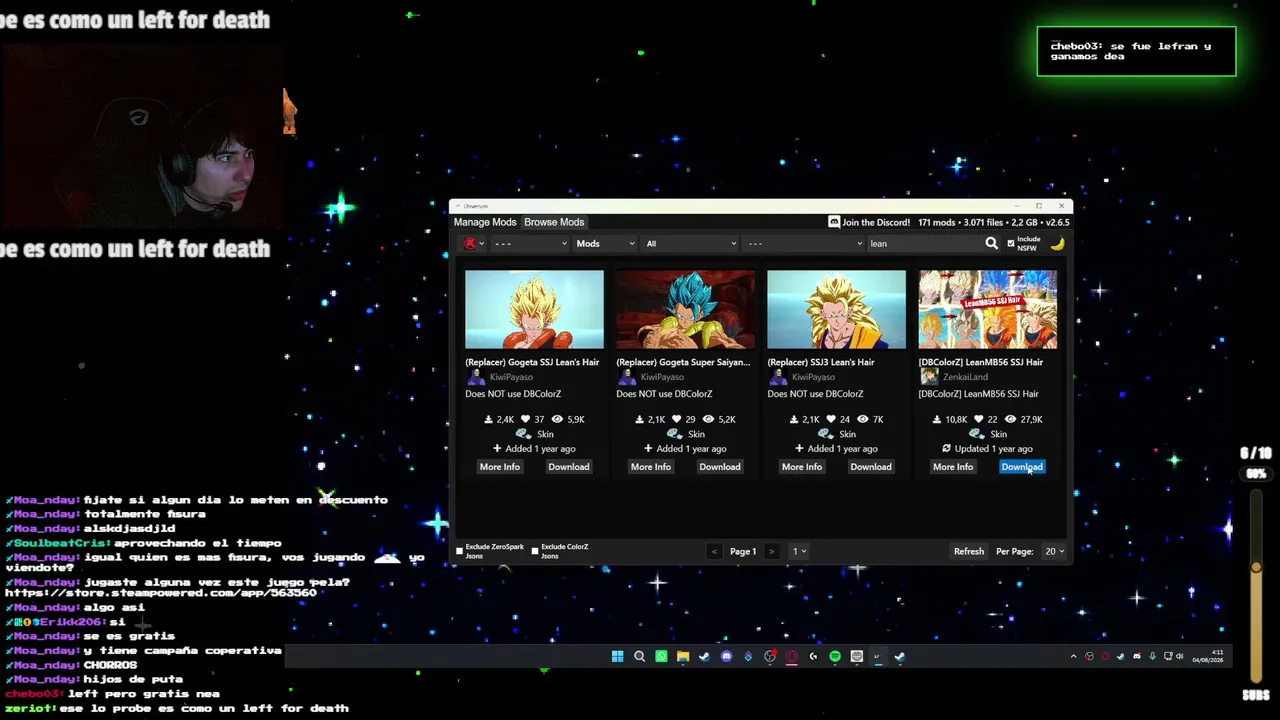This screenshot has height=720, width=1280.
Task: Open the page number dropdown showing 1
Action: point(799,551)
